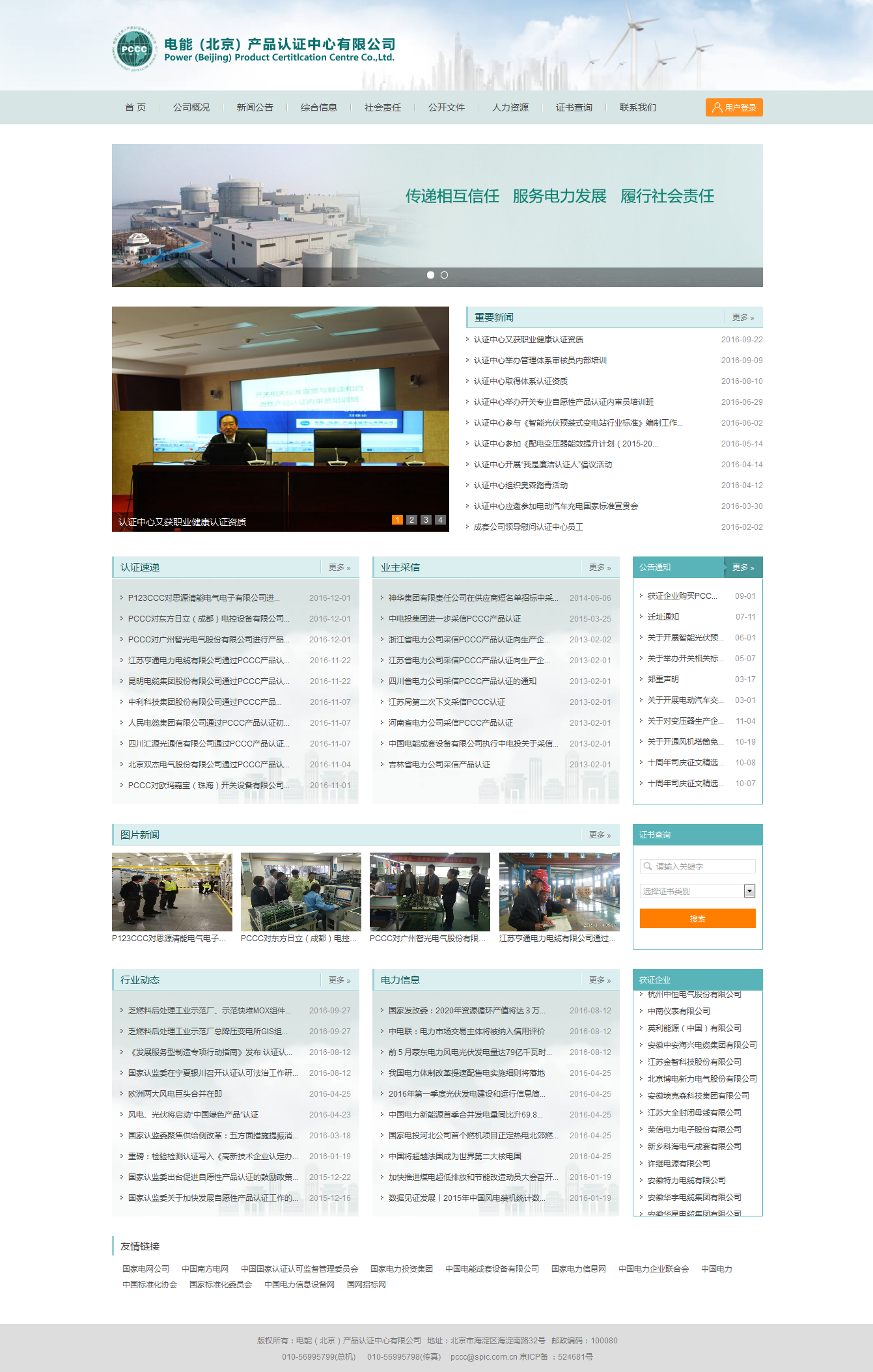Screen dimensions: 873x1372
Task: Open photo PCCC对广州智光电气股份有限
Action: pyautogui.click(x=430, y=892)
